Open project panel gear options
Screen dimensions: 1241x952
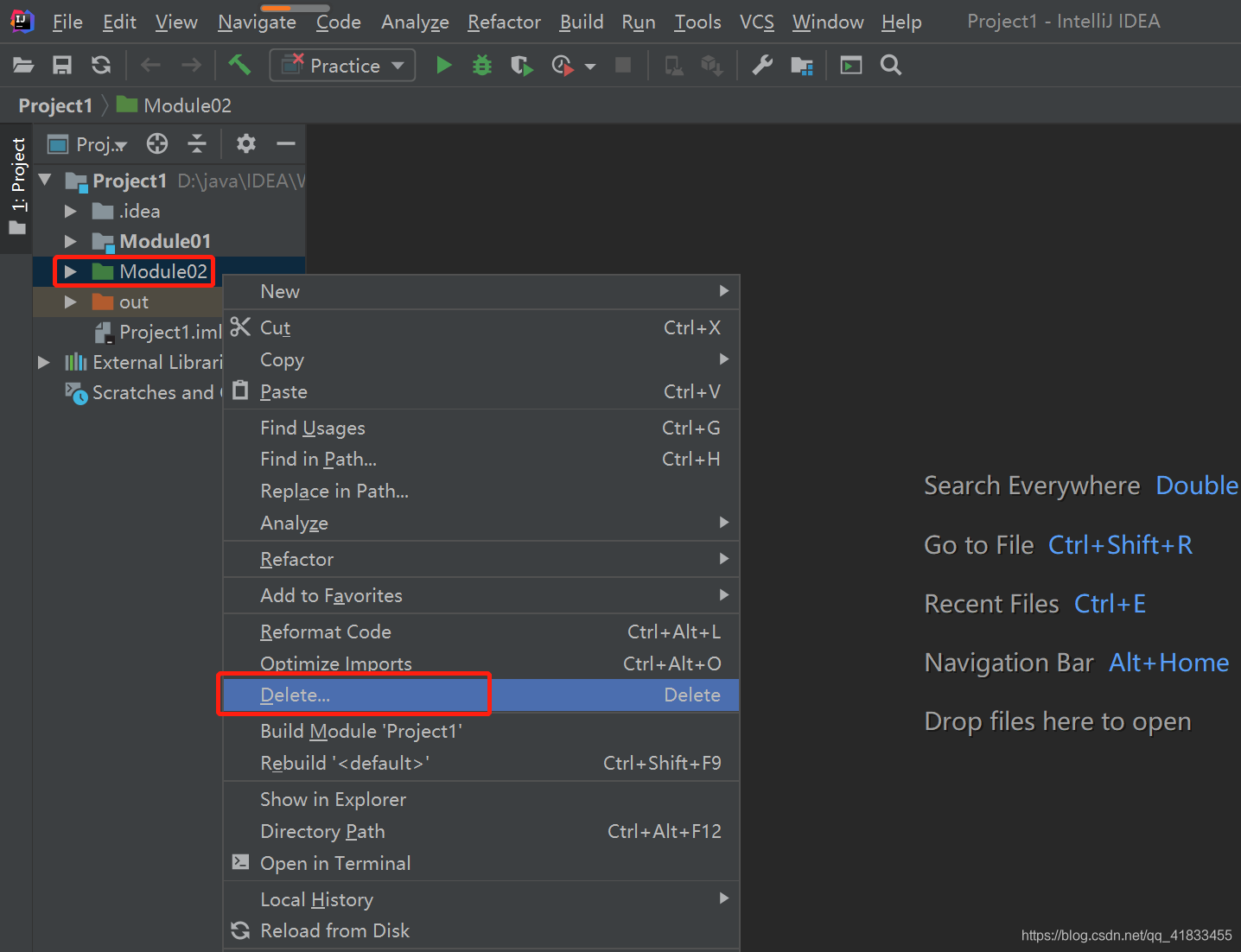pos(246,143)
